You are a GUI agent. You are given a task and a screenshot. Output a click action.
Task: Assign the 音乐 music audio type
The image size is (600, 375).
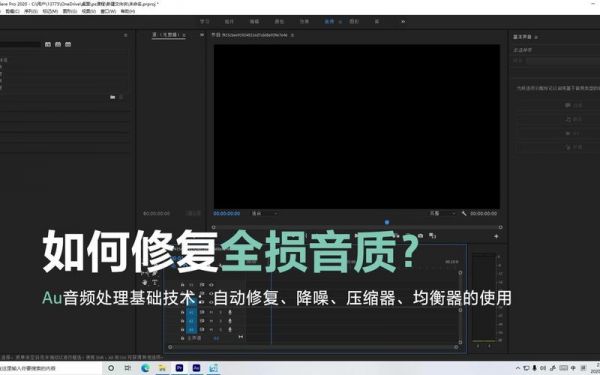(x=574, y=119)
